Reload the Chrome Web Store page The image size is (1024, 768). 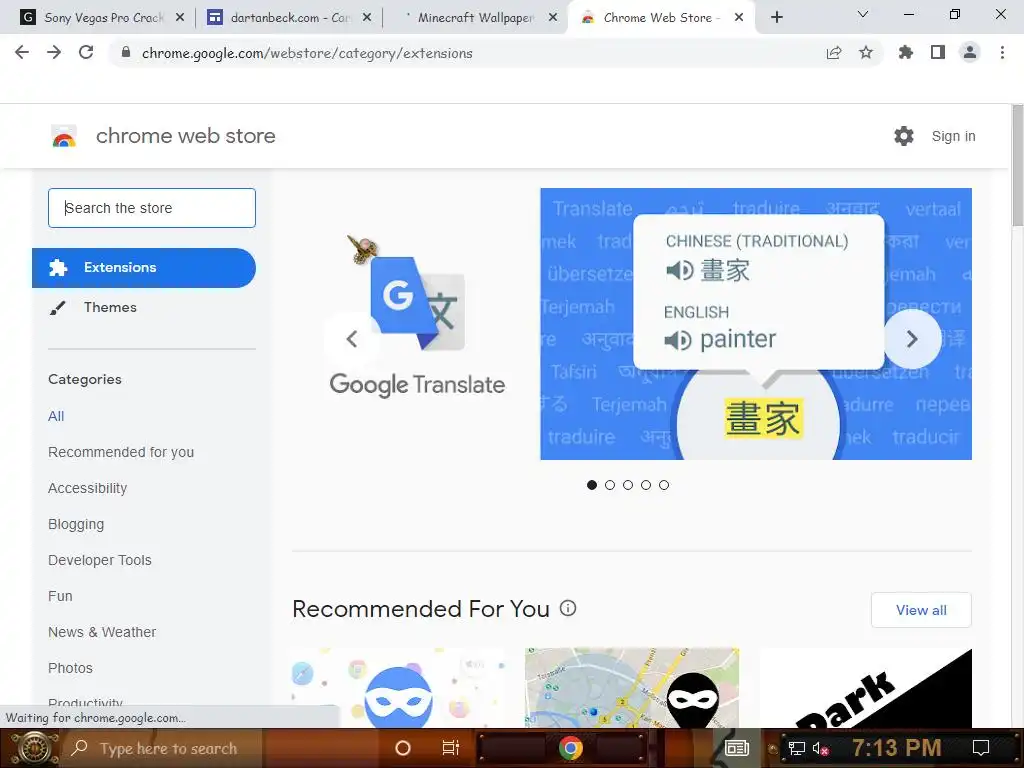point(86,52)
